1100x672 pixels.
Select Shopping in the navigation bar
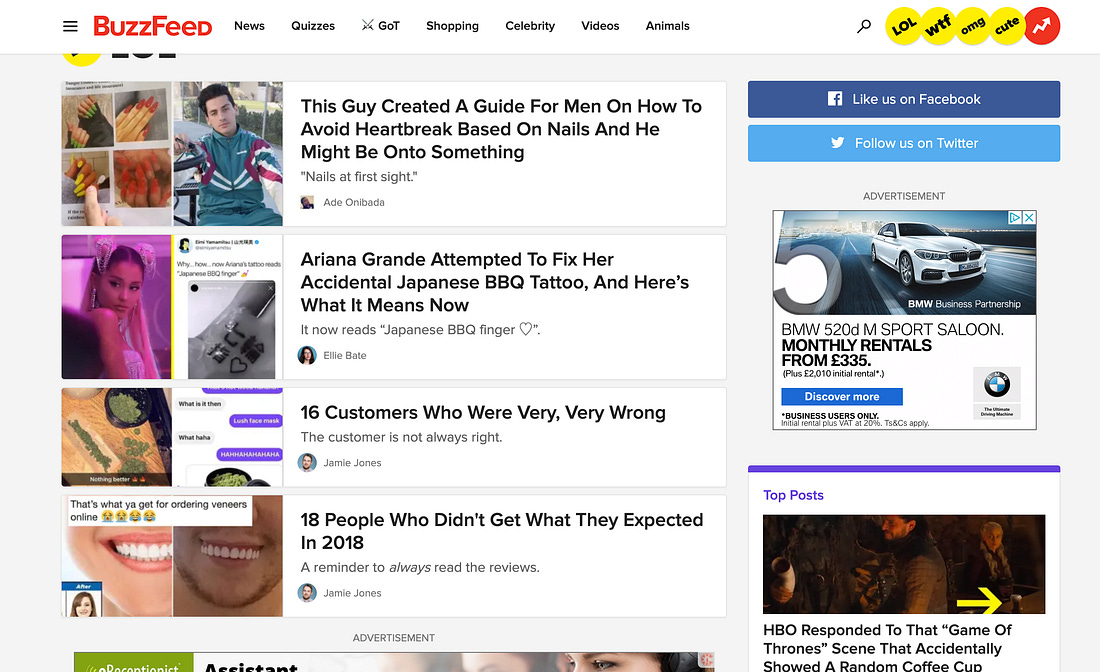(x=452, y=26)
